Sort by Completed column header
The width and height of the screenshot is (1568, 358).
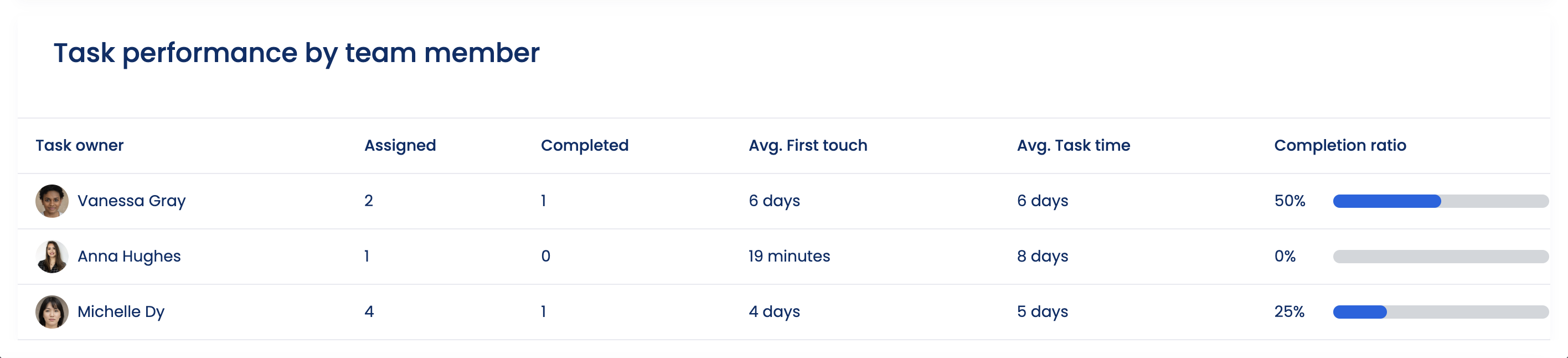(584, 146)
